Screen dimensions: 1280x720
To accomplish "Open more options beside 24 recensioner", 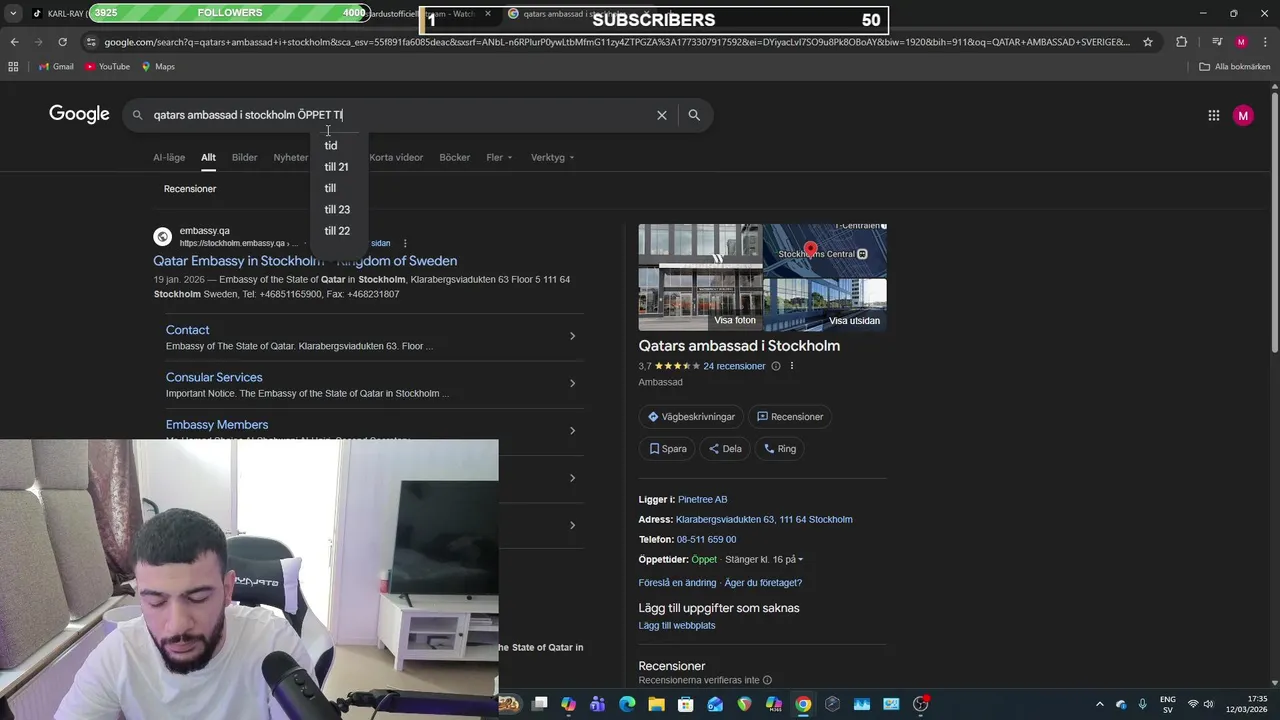I will click(x=792, y=366).
